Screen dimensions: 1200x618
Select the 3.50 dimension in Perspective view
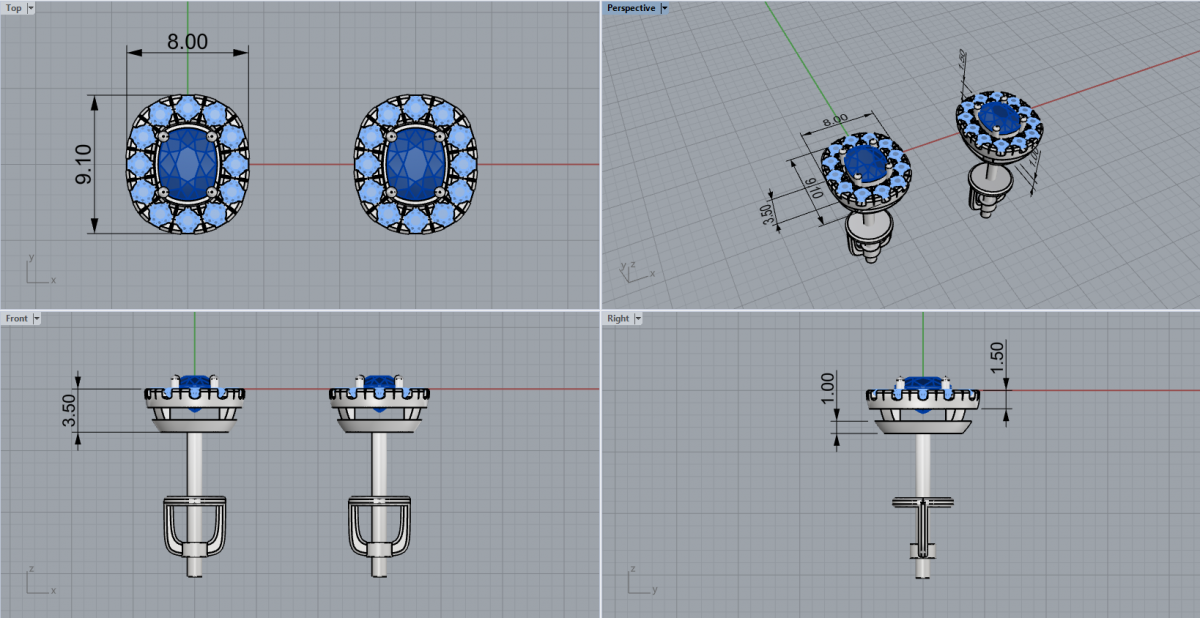coord(768,214)
